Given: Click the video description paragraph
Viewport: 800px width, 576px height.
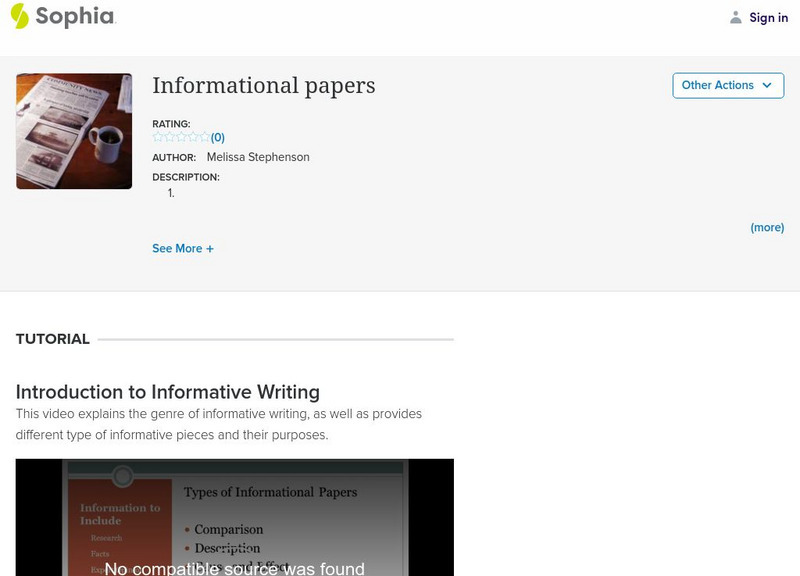Looking at the screenshot, I should click(219, 424).
